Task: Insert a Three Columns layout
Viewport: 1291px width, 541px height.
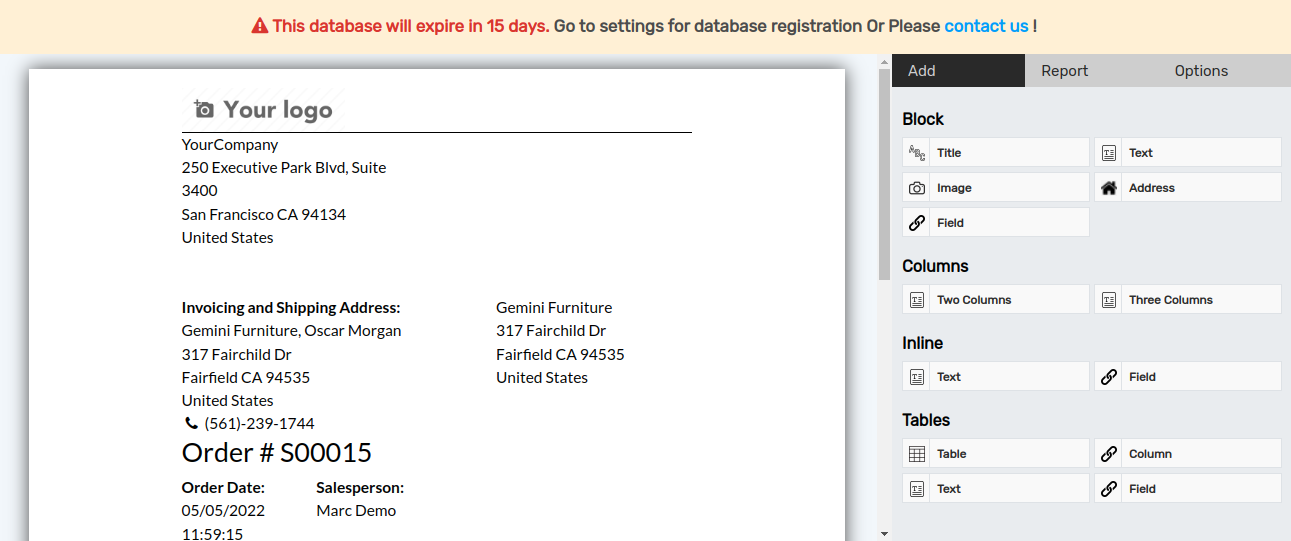Action: click(x=1188, y=300)
